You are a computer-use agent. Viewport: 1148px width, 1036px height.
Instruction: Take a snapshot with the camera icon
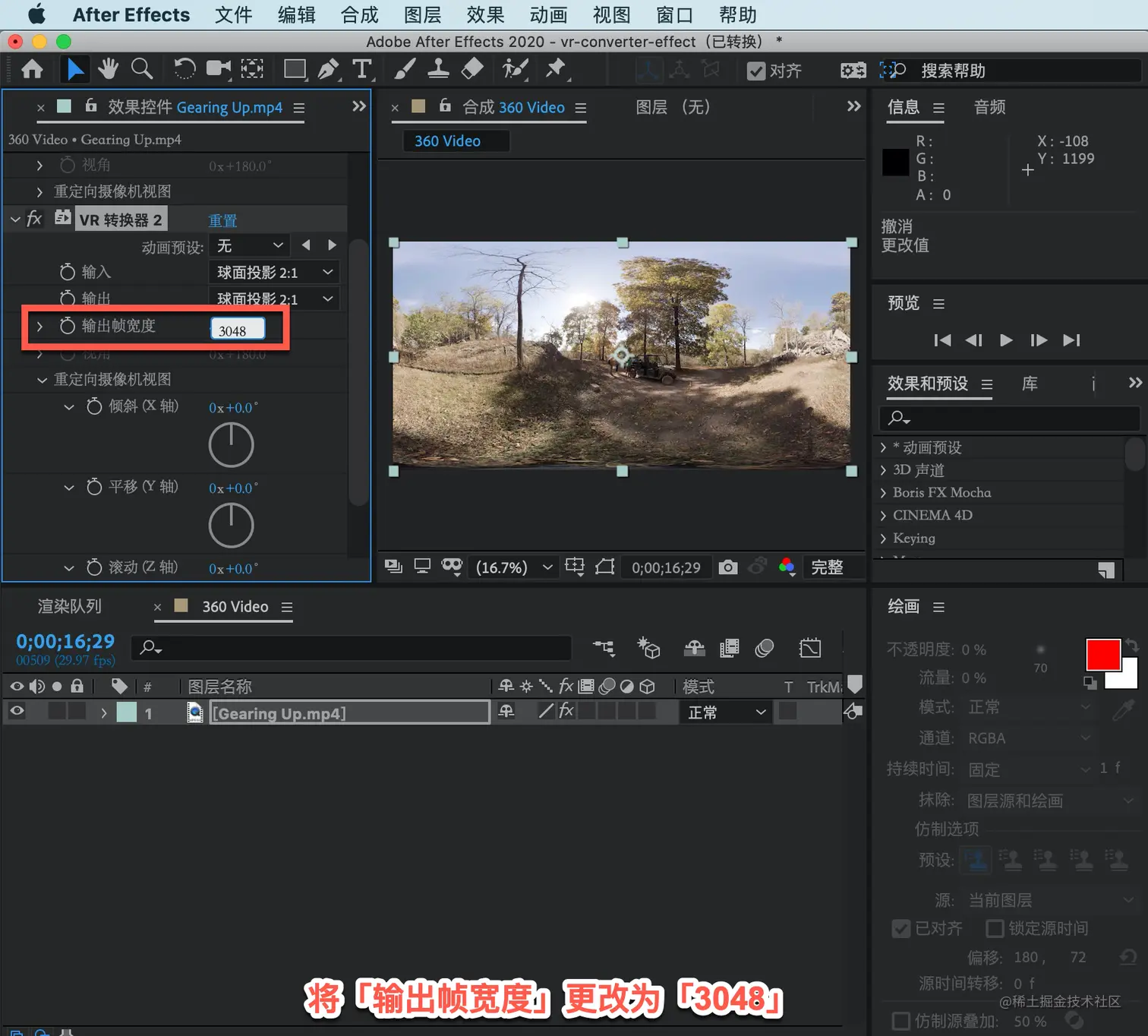(728, 567)
